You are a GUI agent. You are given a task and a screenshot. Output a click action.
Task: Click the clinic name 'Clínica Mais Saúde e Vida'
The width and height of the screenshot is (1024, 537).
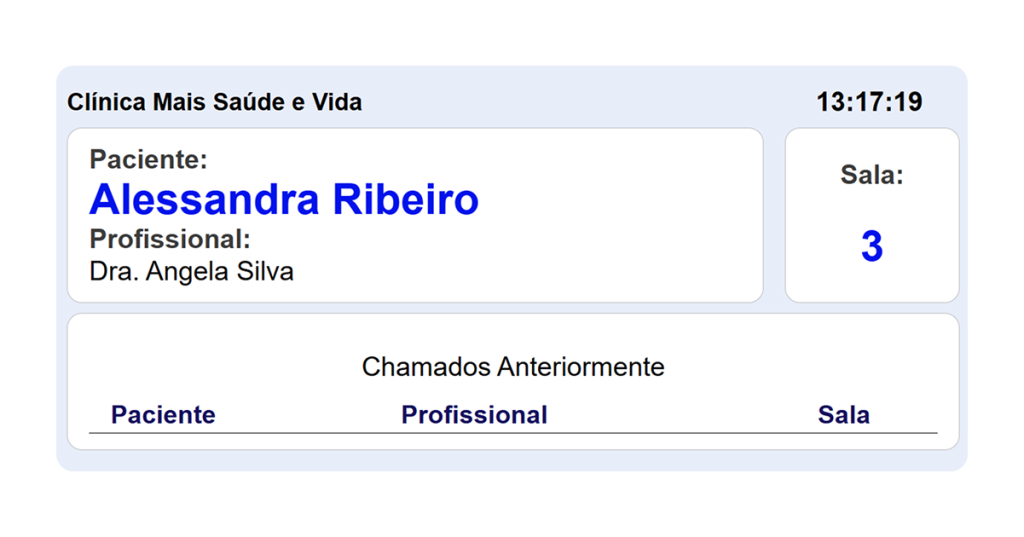pos(214,102)
